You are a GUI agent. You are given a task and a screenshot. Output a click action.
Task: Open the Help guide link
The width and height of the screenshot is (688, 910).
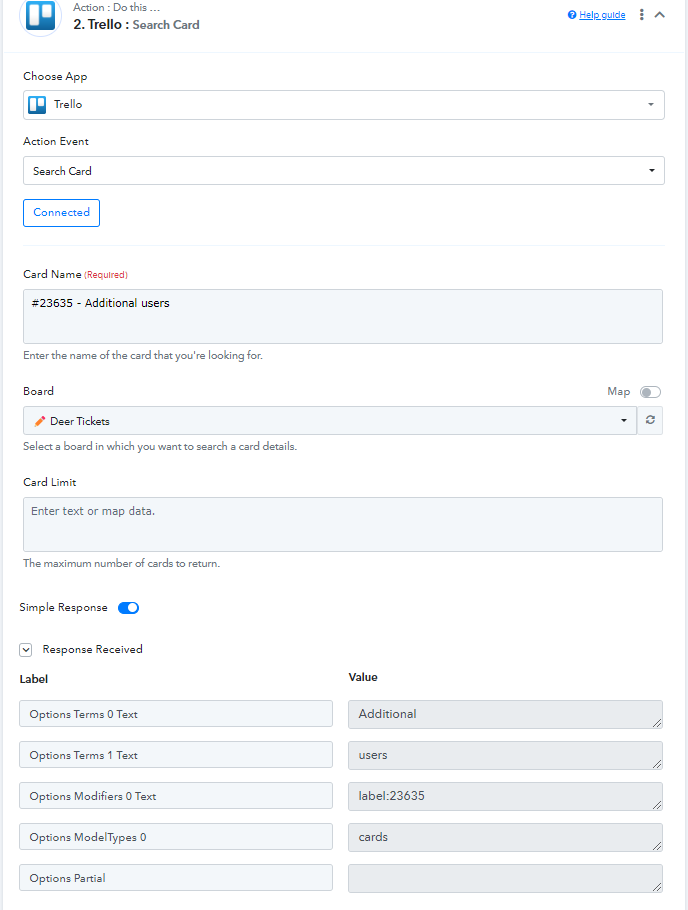pyautogui.click(x=602, y=15)
